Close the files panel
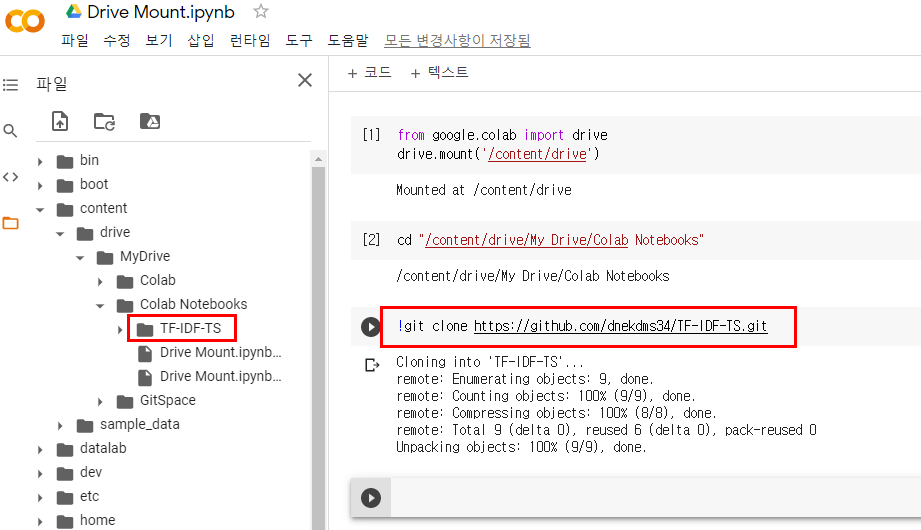Screen dimensions: 921x530 pos(305,80)
